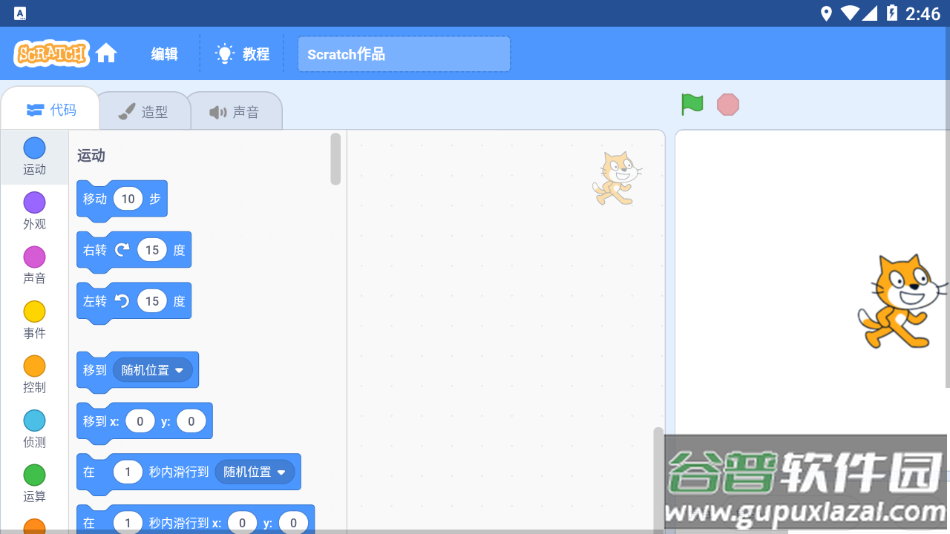The image size is (950, 534).
Task: Click seconds value in 滑行到 x y block
Action: coord(128,522)
